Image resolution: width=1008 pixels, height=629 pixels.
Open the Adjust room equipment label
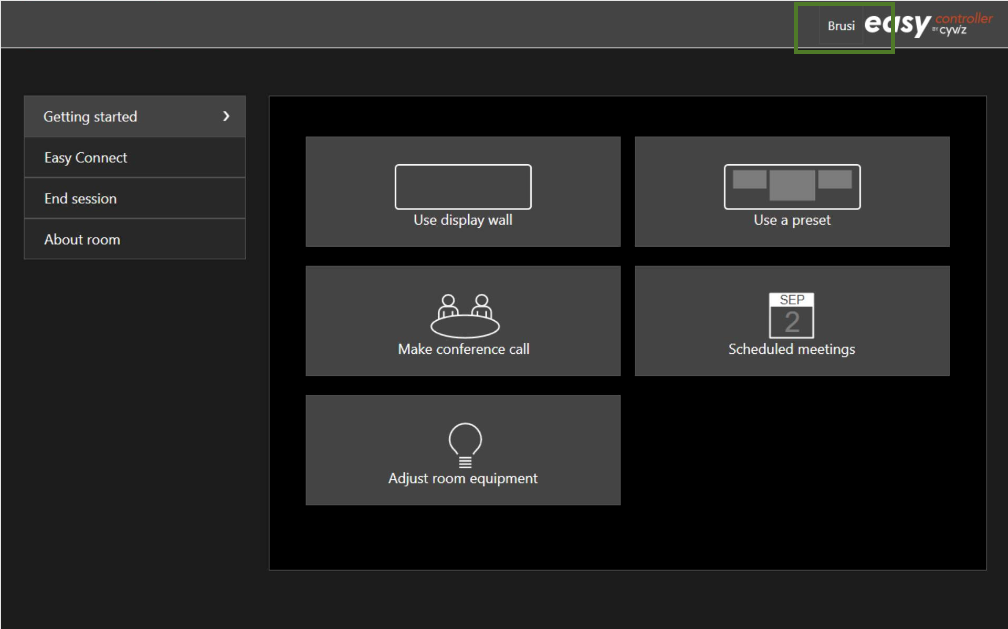[463, 479]
